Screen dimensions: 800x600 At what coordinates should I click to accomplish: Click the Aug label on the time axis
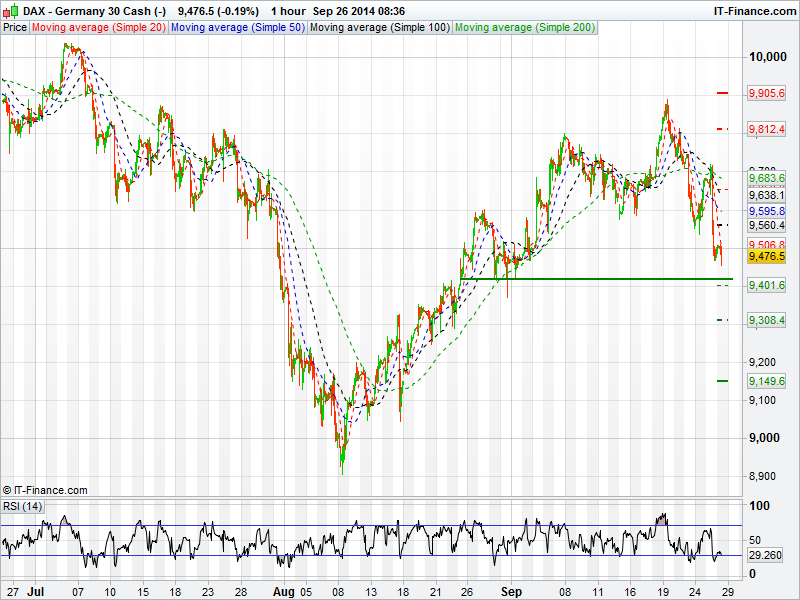(283, 592)
